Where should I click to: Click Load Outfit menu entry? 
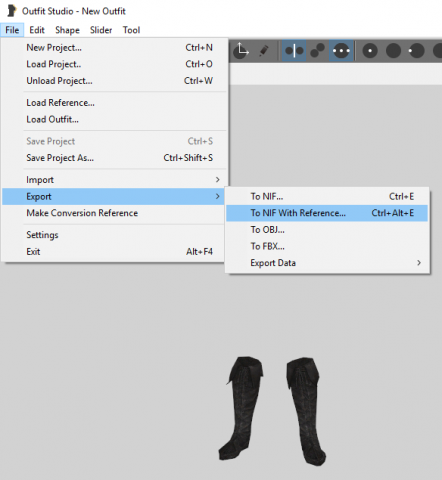pos(114,119)
